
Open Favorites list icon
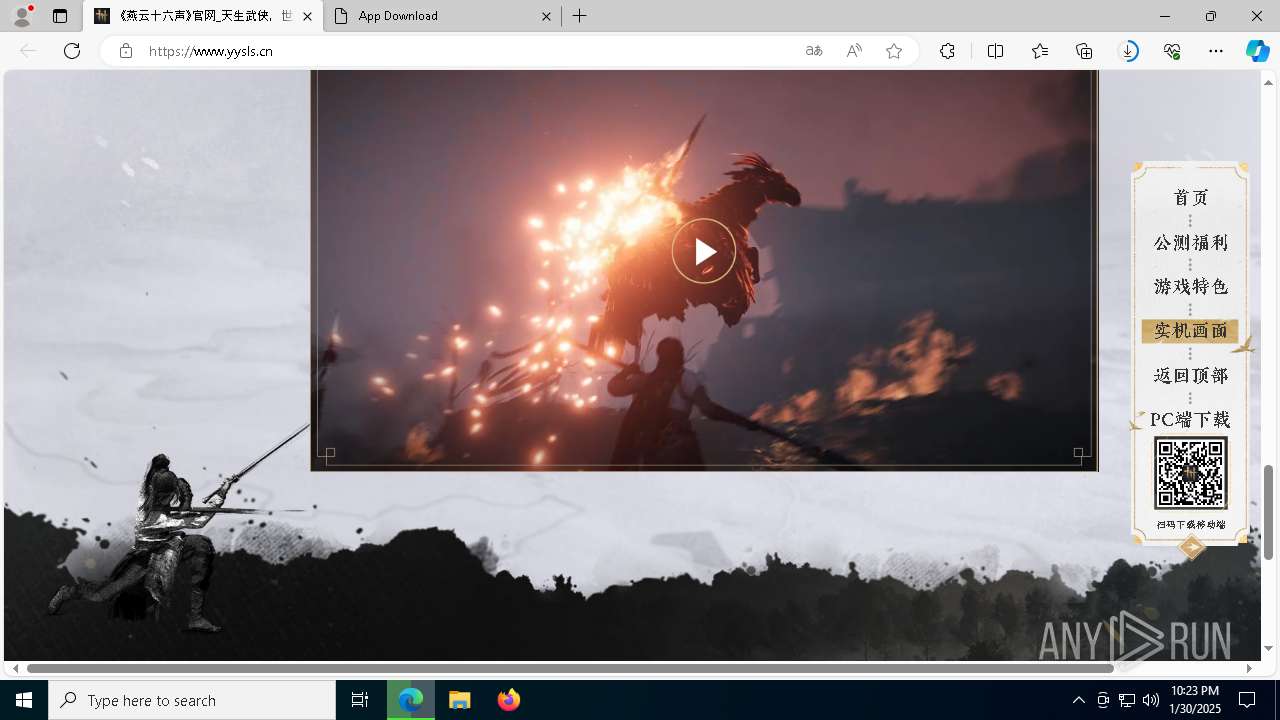tap(1040, 51)
